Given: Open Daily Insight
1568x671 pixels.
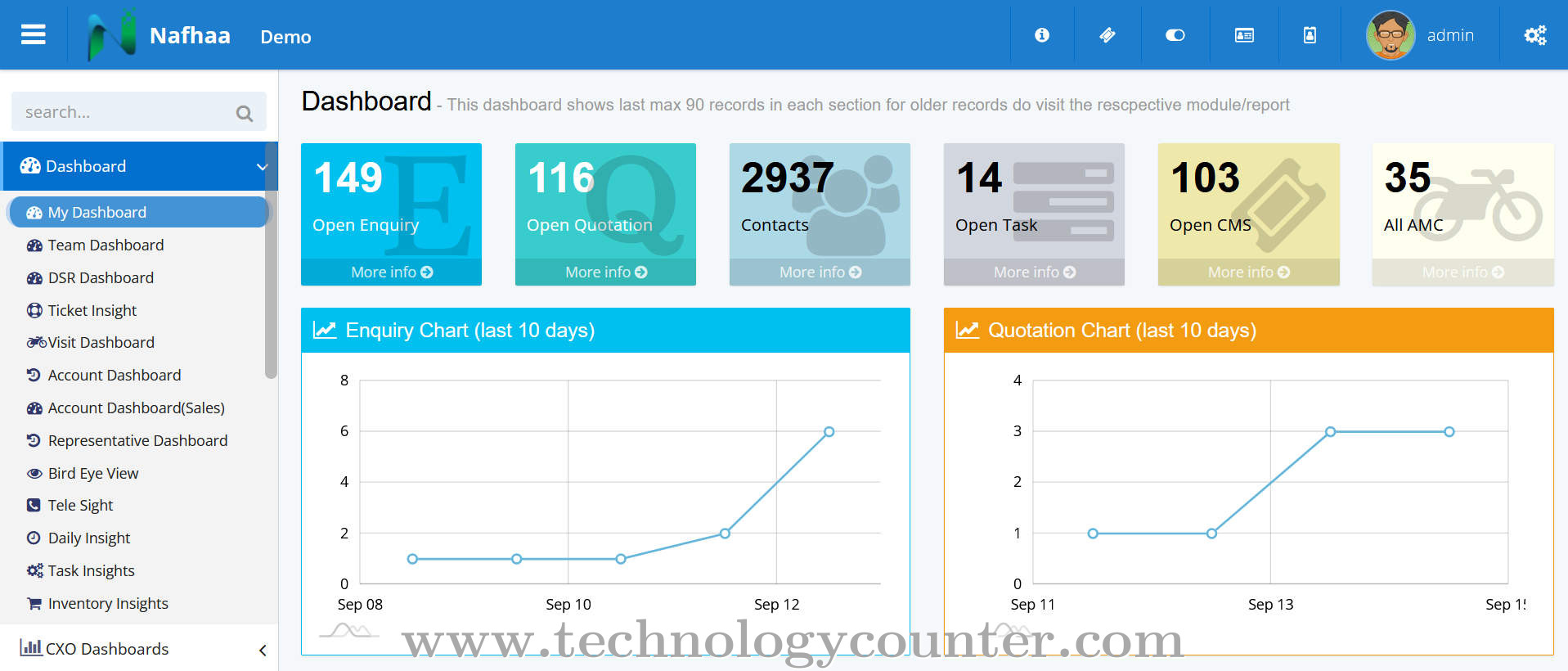Looking at the screenshot, I should point(88,538).
